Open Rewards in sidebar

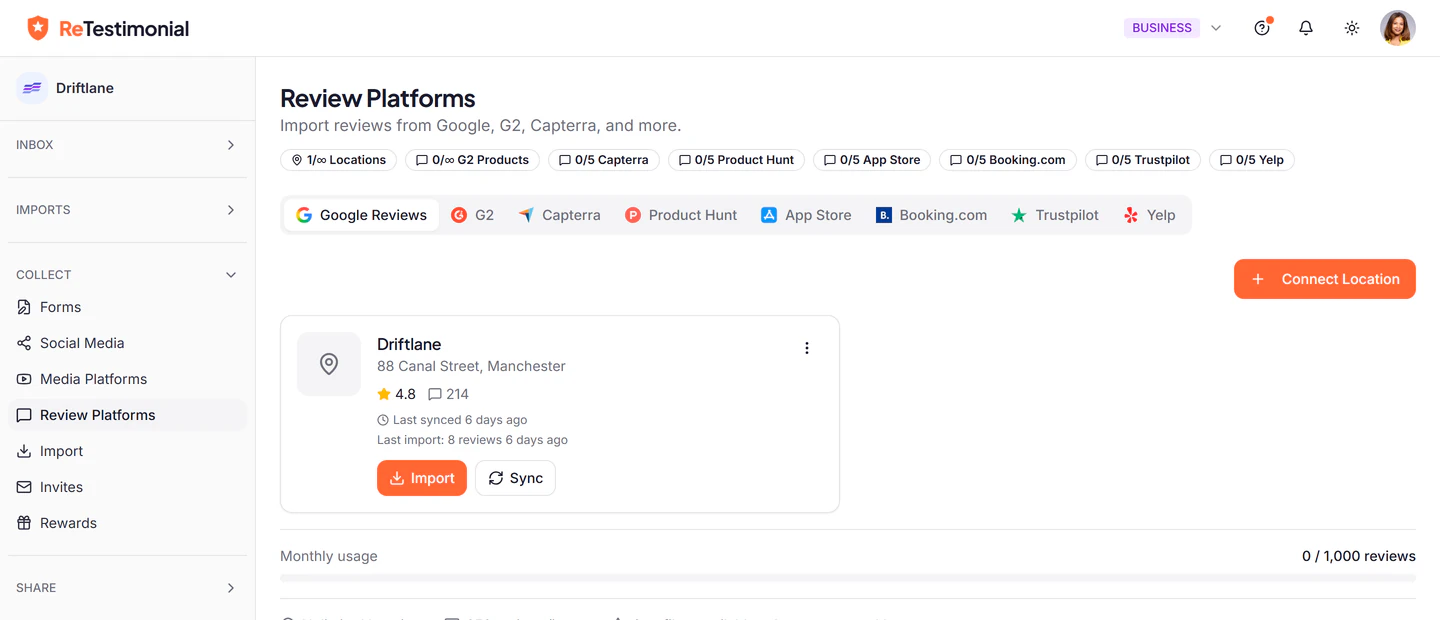point(127,523)
